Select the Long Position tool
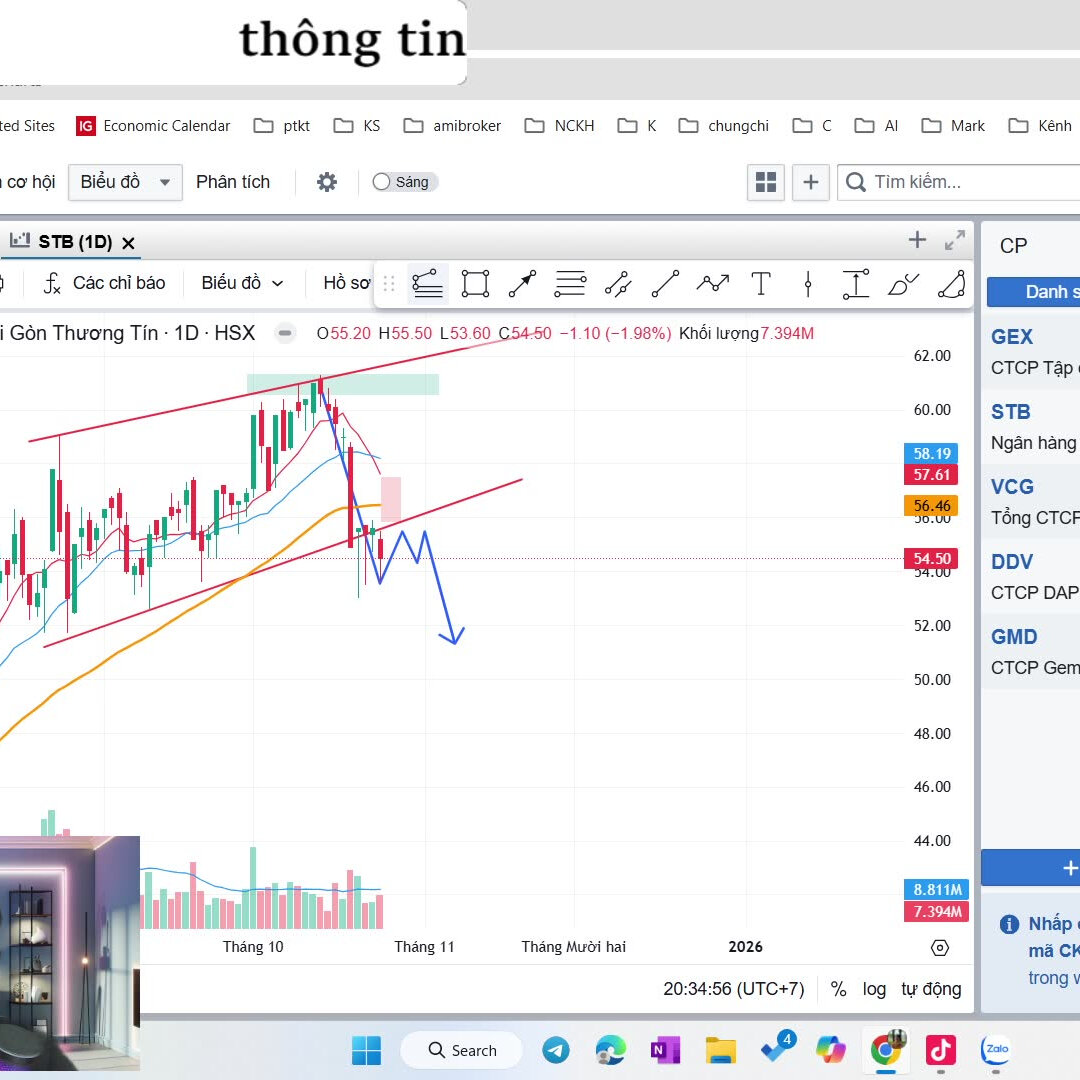 [x=854, y=283]
